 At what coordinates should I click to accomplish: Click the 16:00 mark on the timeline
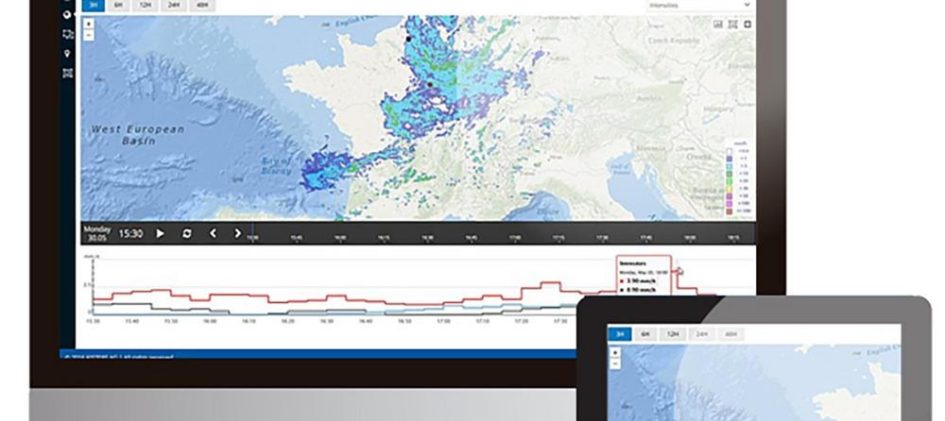click(x=340, y=238)
